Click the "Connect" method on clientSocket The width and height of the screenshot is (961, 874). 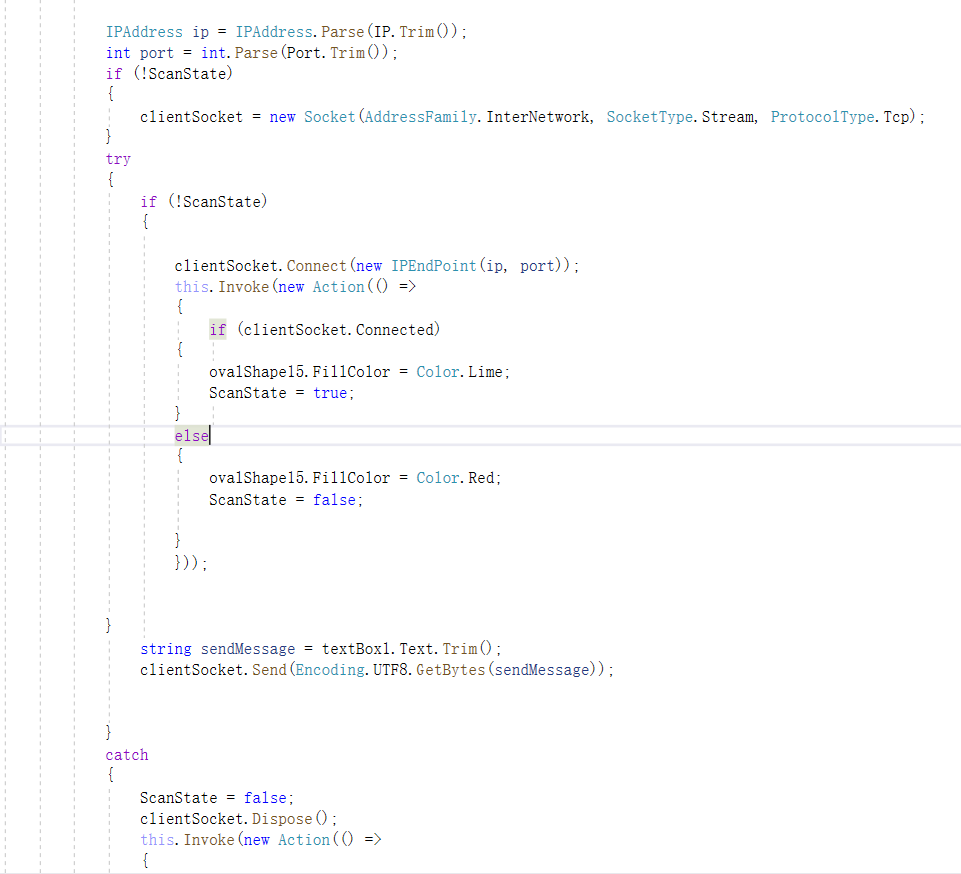coord(316,266)
